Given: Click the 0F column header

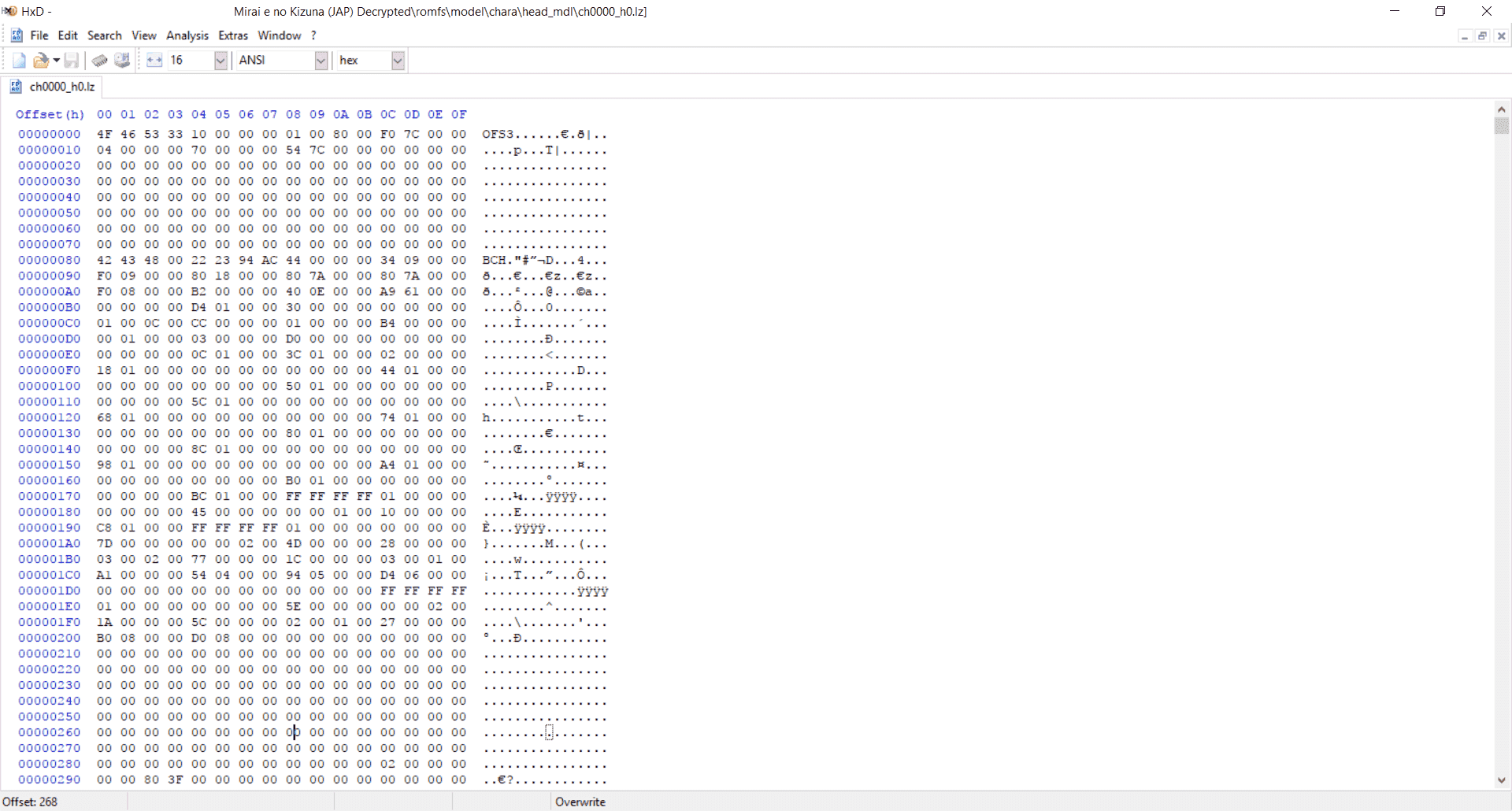Looking at the screenshot, I should click(x=459, y=115).
